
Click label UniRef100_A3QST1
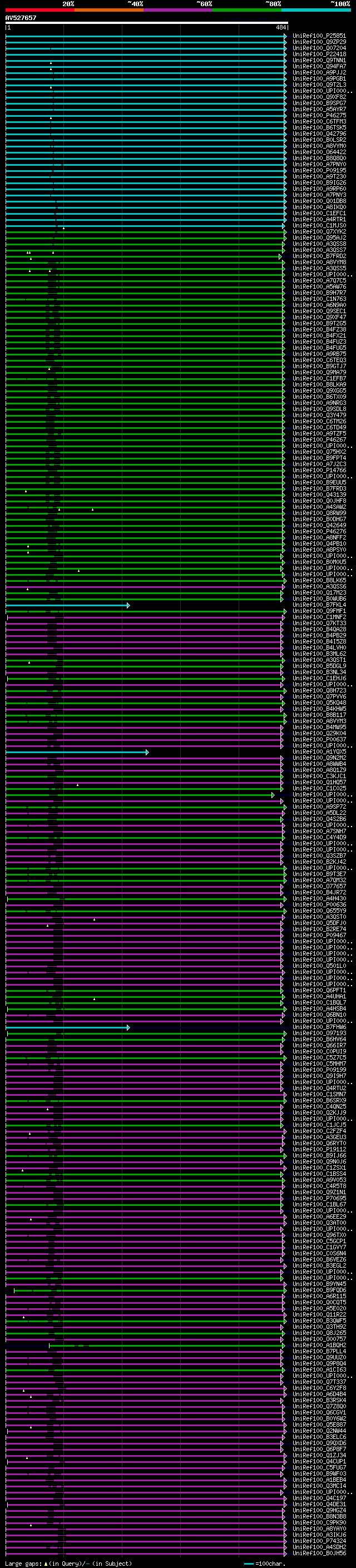coord(319,660)
